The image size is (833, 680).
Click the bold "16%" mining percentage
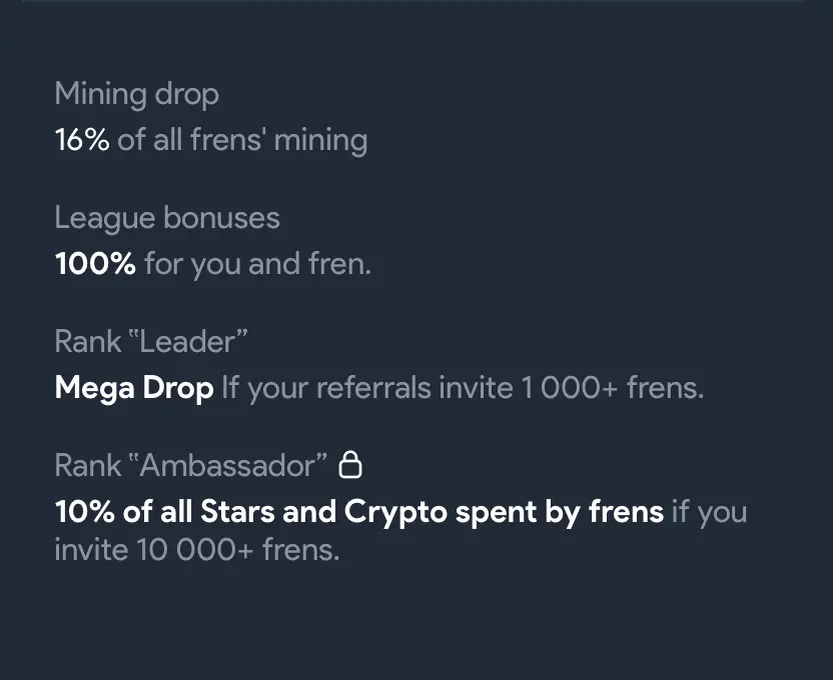pos(82,140)
